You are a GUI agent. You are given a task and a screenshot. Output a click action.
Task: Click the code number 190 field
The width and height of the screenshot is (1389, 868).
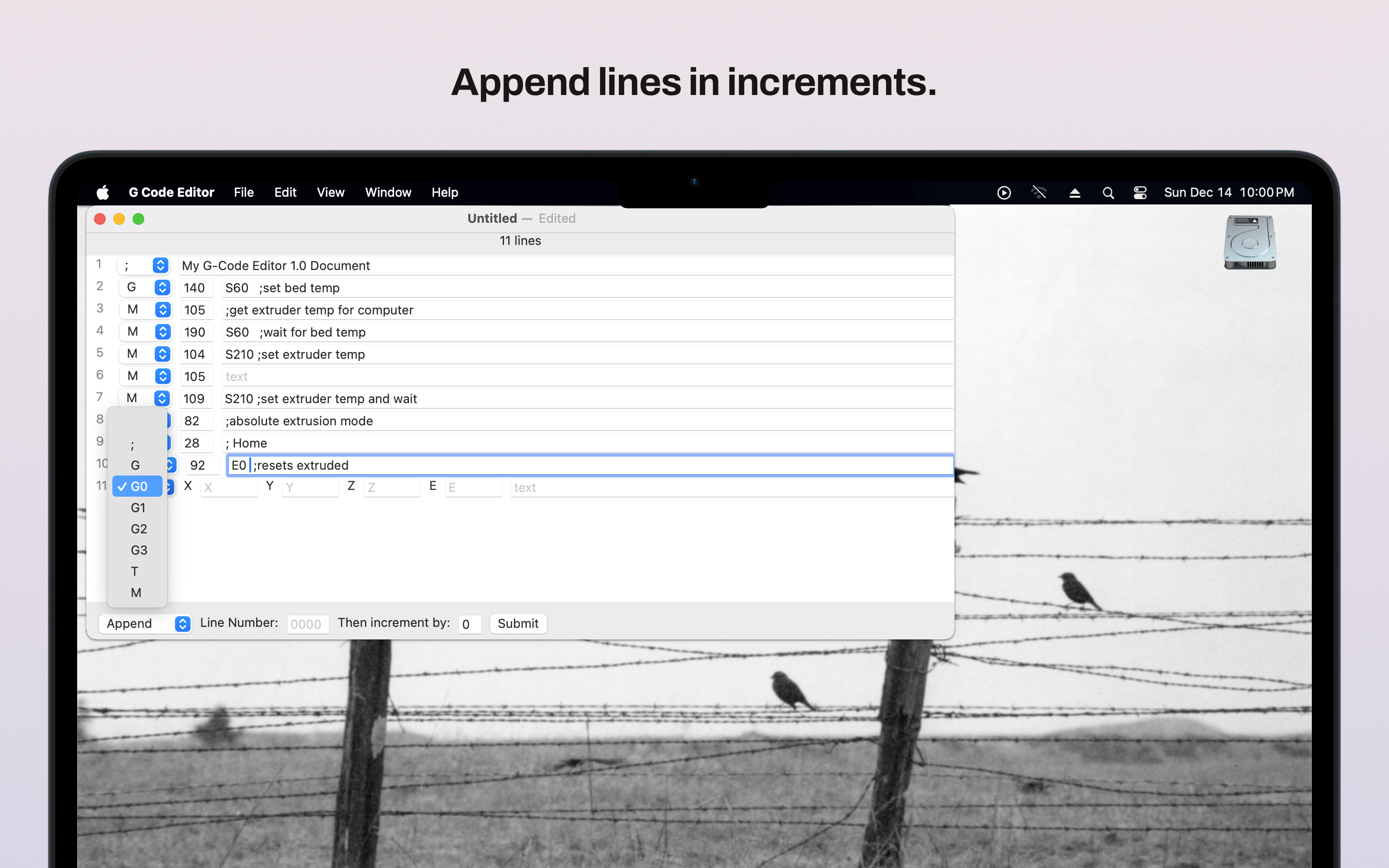pyautogui.click(x=197, y=332)
